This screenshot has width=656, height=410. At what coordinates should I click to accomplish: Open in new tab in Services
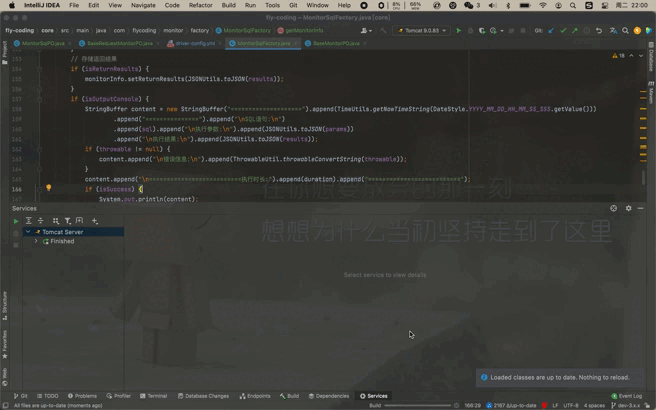[x=79, y=220]
